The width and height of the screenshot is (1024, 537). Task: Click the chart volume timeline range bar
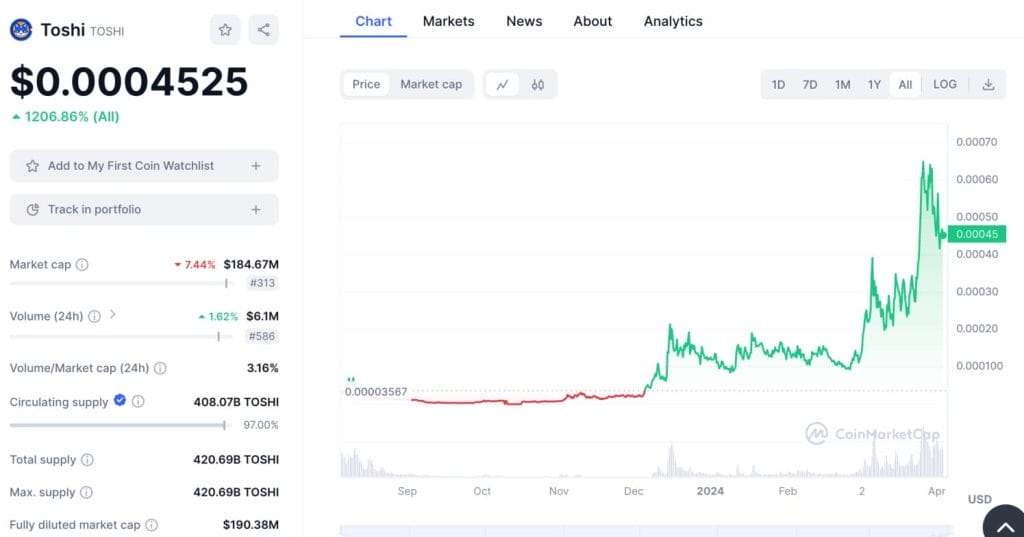(x=644, y=530)
